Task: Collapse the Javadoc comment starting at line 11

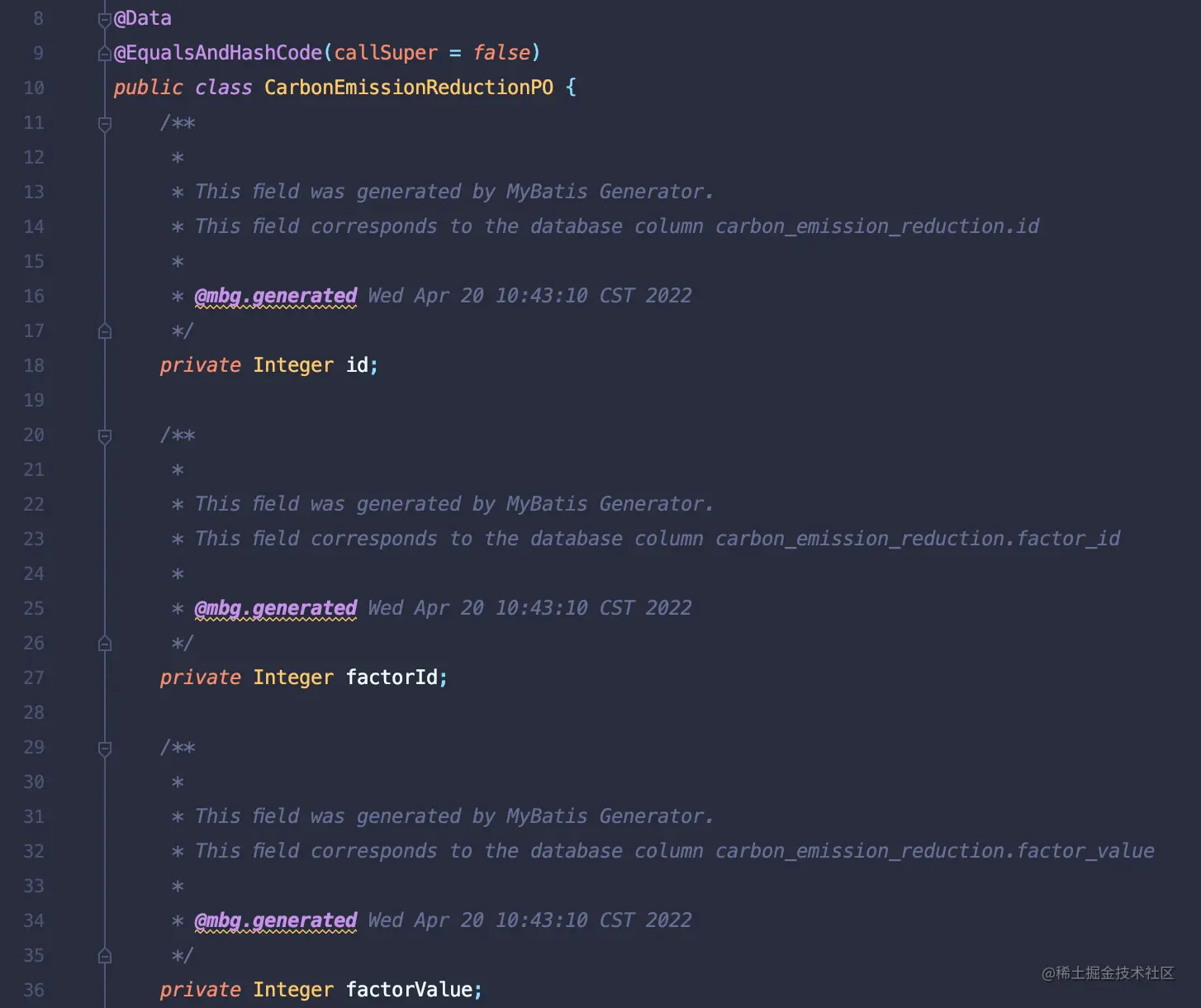Action: (x=105, y=124)
